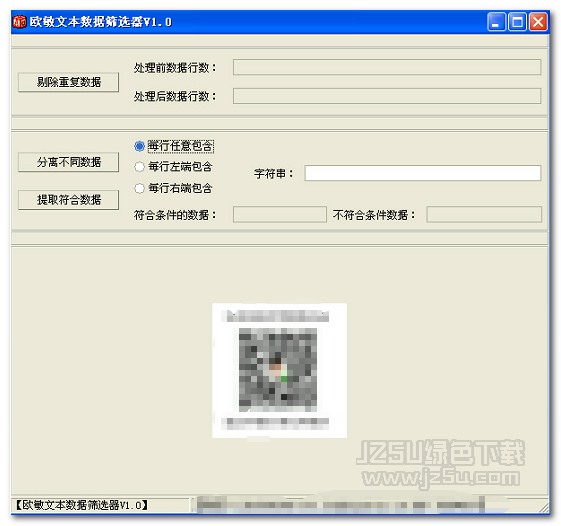Viewport: 561px width, 526px height.
Task: Click the 符合条件的数据 label
Action: click(x=175, y=215)
